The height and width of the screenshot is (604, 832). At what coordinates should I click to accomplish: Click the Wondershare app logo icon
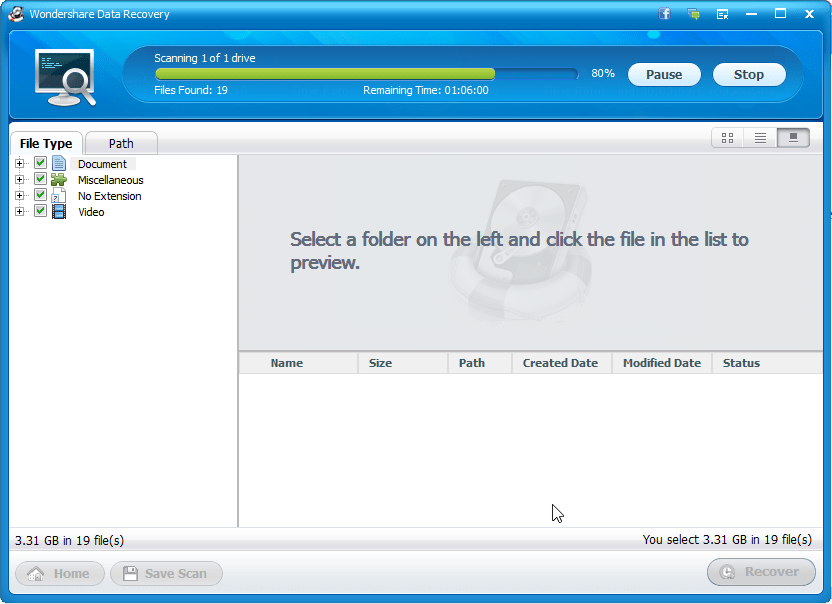point(16,14)
